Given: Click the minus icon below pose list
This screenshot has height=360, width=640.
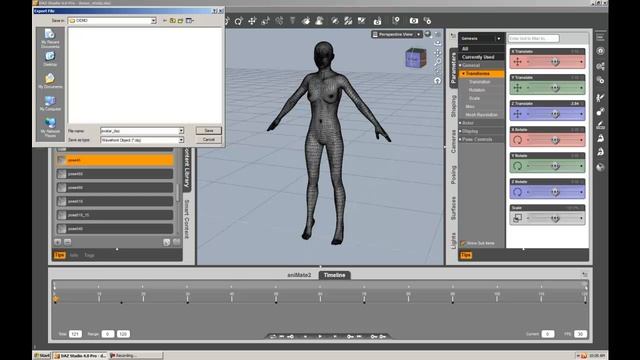Looking at the screenshot, I should click(67, 242).
